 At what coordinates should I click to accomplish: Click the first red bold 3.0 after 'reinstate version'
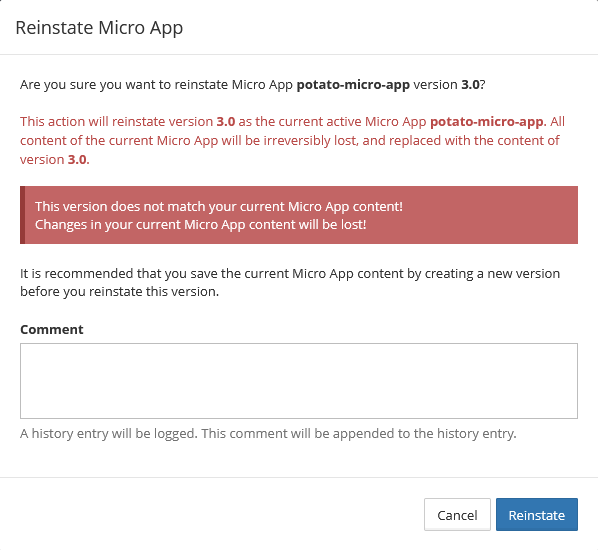tap(226, 122)
